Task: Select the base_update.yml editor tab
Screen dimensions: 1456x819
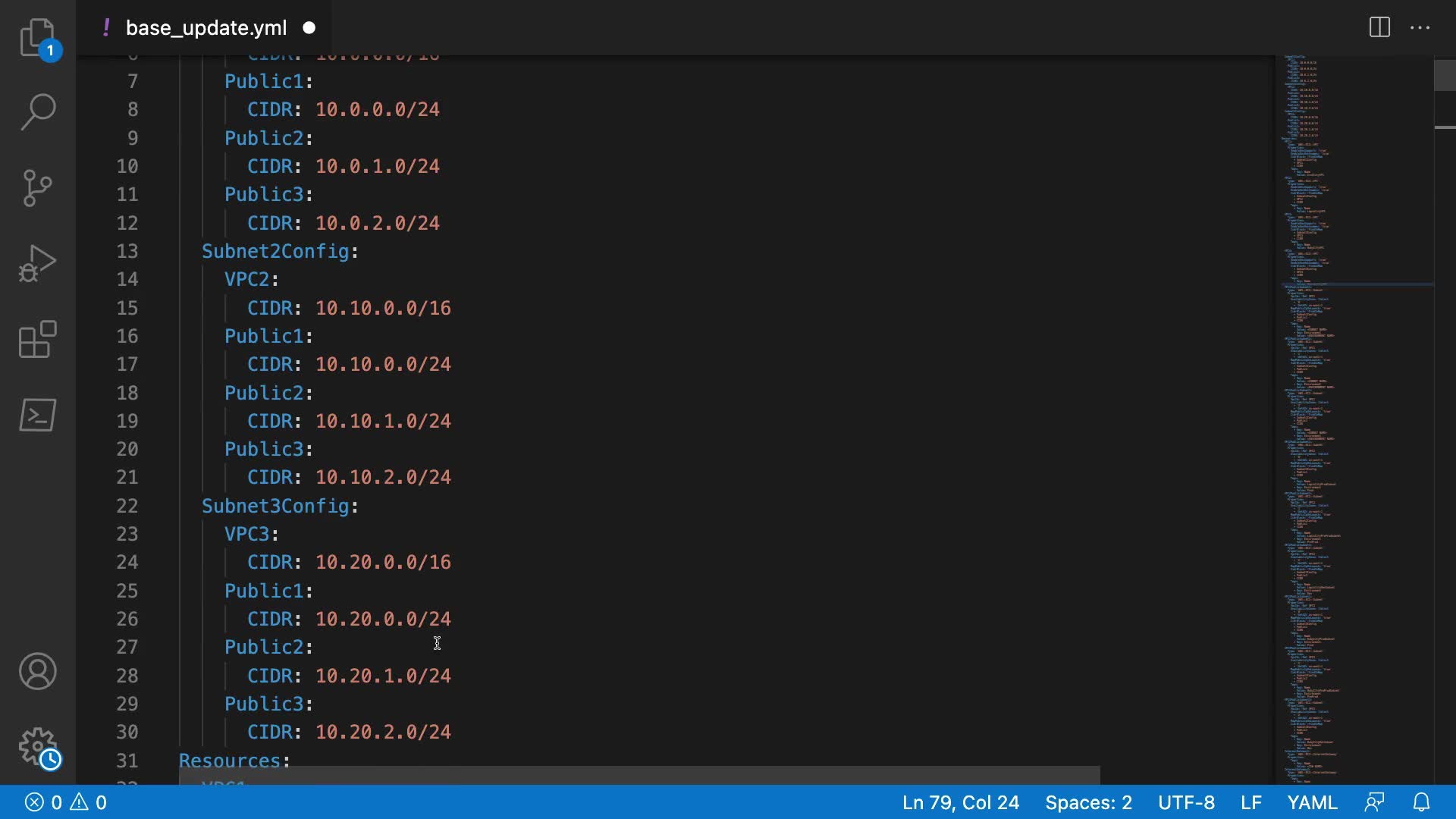Action: pyautogui.click(x=206, y=28)
